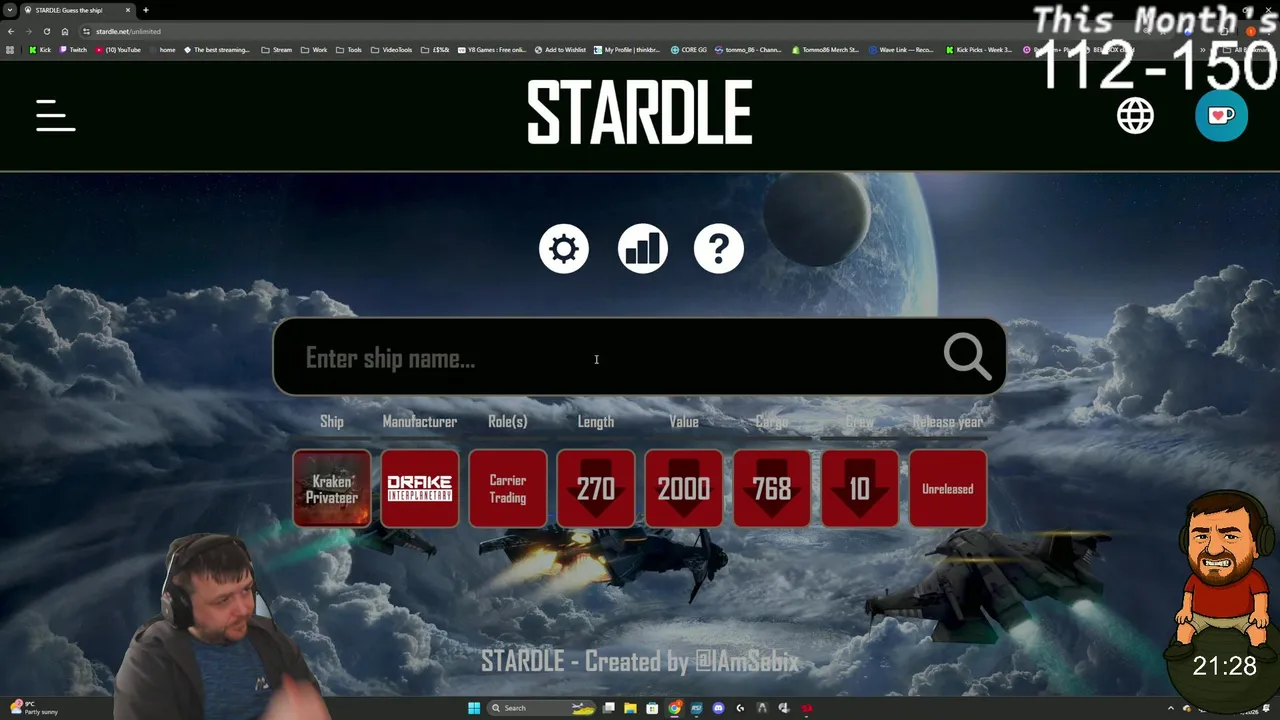The height and width of the screenshot is (720, 1280).
Task: Click the Unreleased release year tile
Action: 948,488
